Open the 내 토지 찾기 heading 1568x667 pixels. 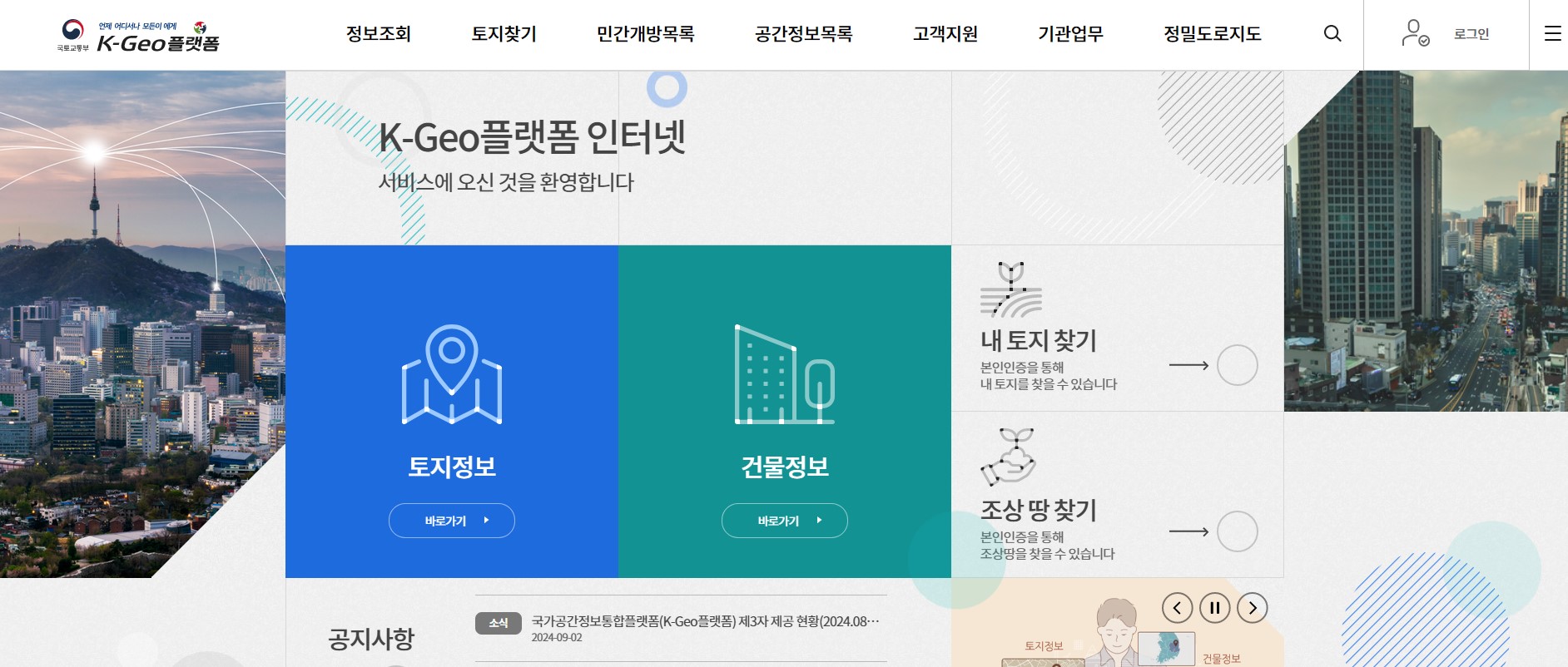(x=1039, y=340)
